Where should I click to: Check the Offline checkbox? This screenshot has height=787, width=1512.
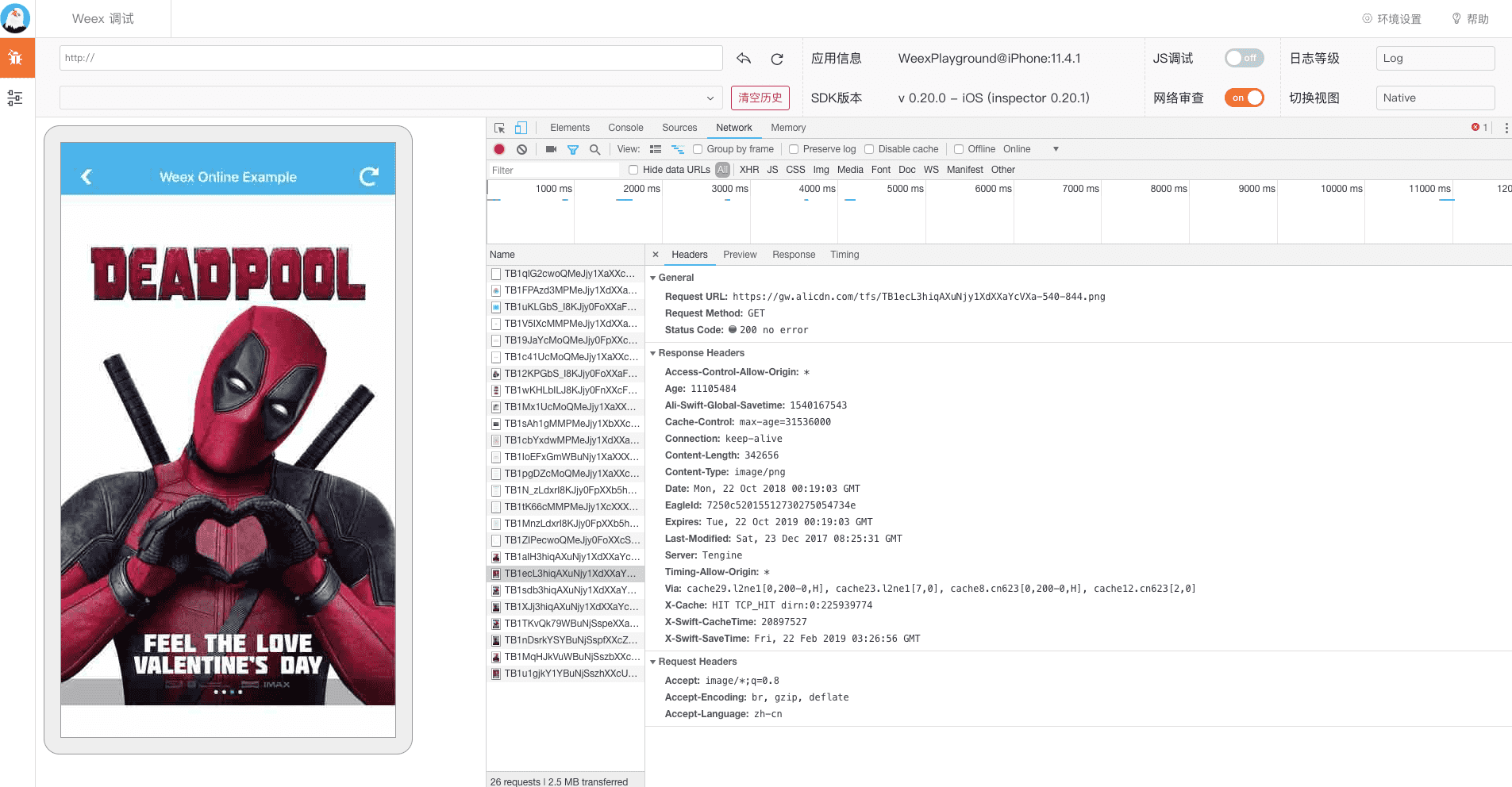[x=959, y=149]
